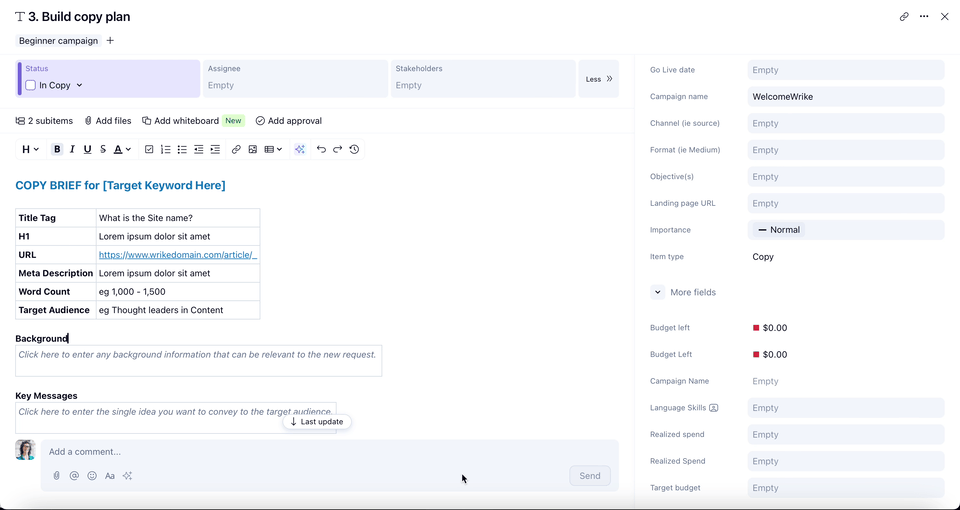The image size is (960, 510).
Task: Open the In Copy status dropdown
Action: tap(61, 85)
